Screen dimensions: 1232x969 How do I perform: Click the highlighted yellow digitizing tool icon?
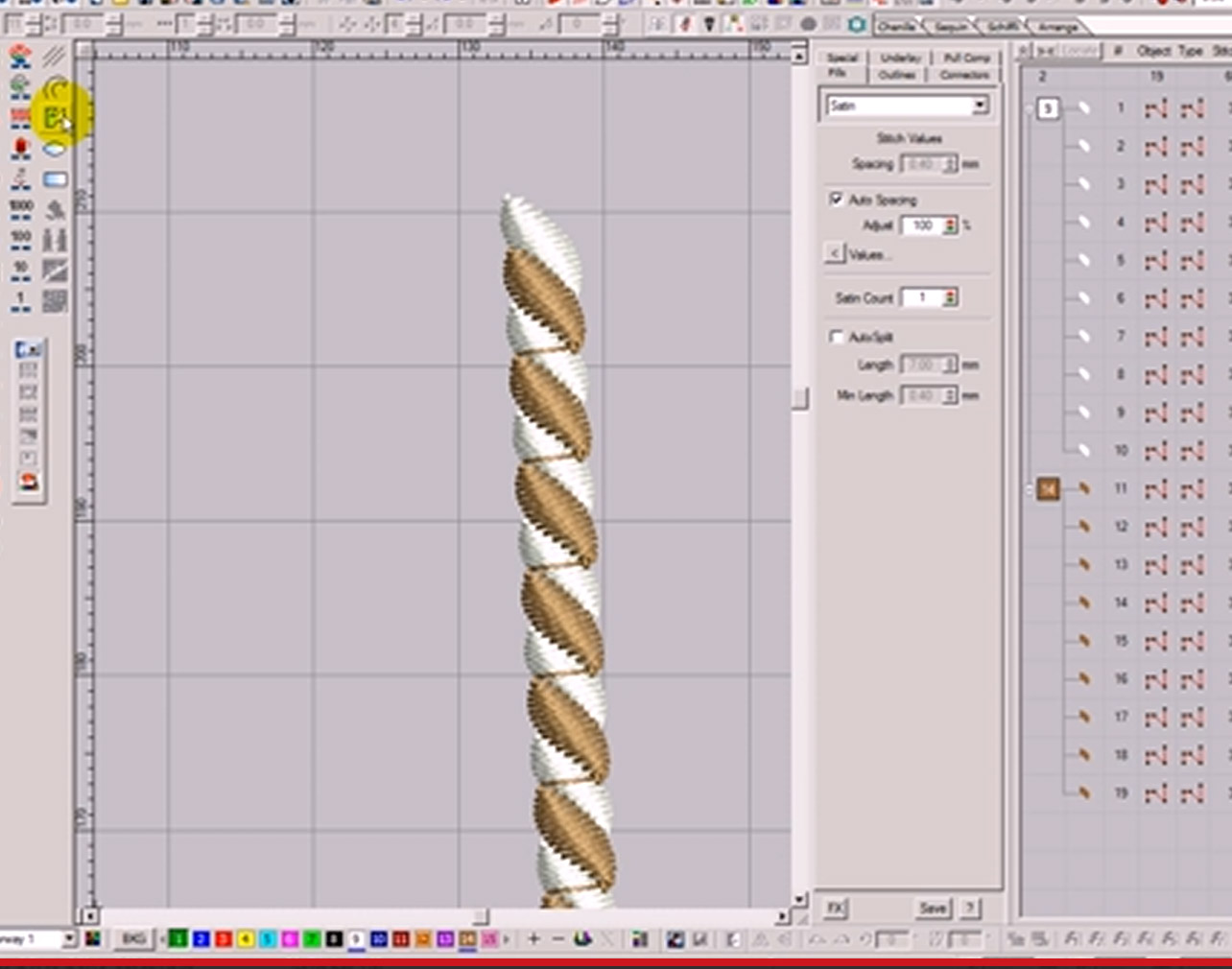(x=56, y=118)
